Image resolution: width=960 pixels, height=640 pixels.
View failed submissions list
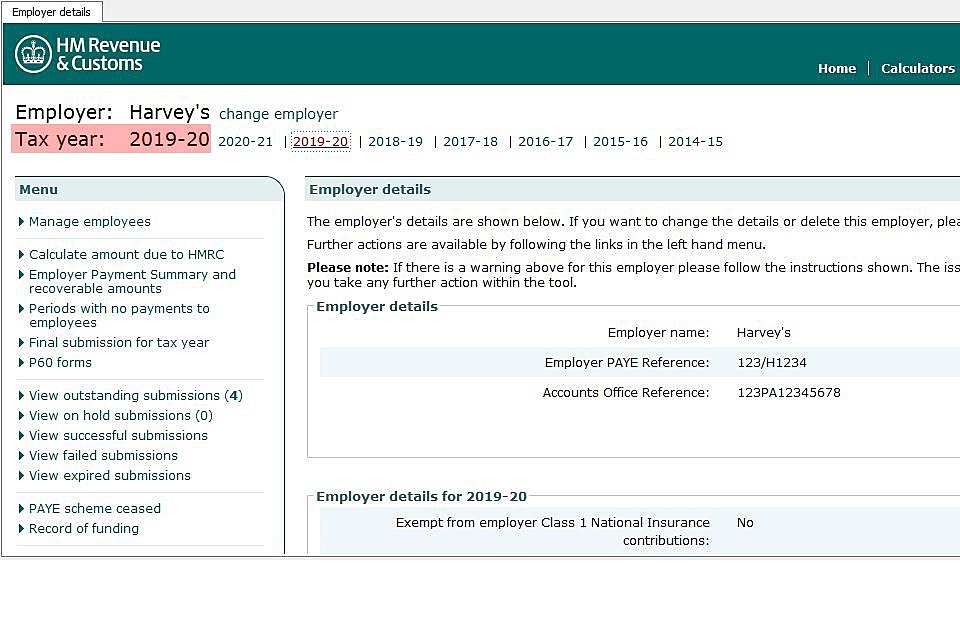103,456
